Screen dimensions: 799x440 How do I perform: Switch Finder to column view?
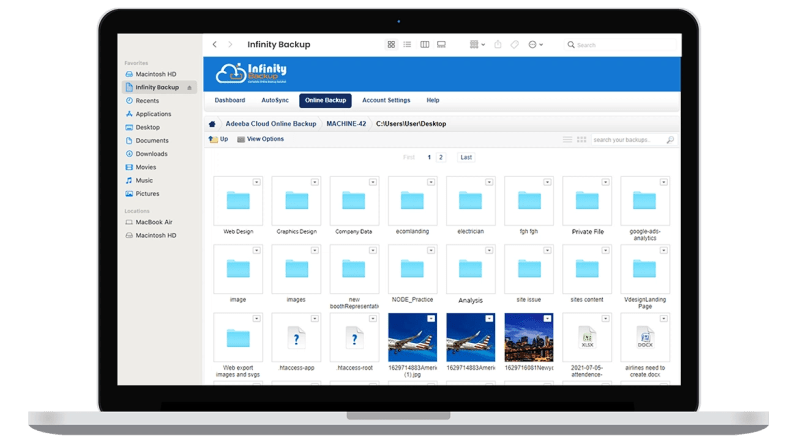pyautogui.click(x=424, y=44)
